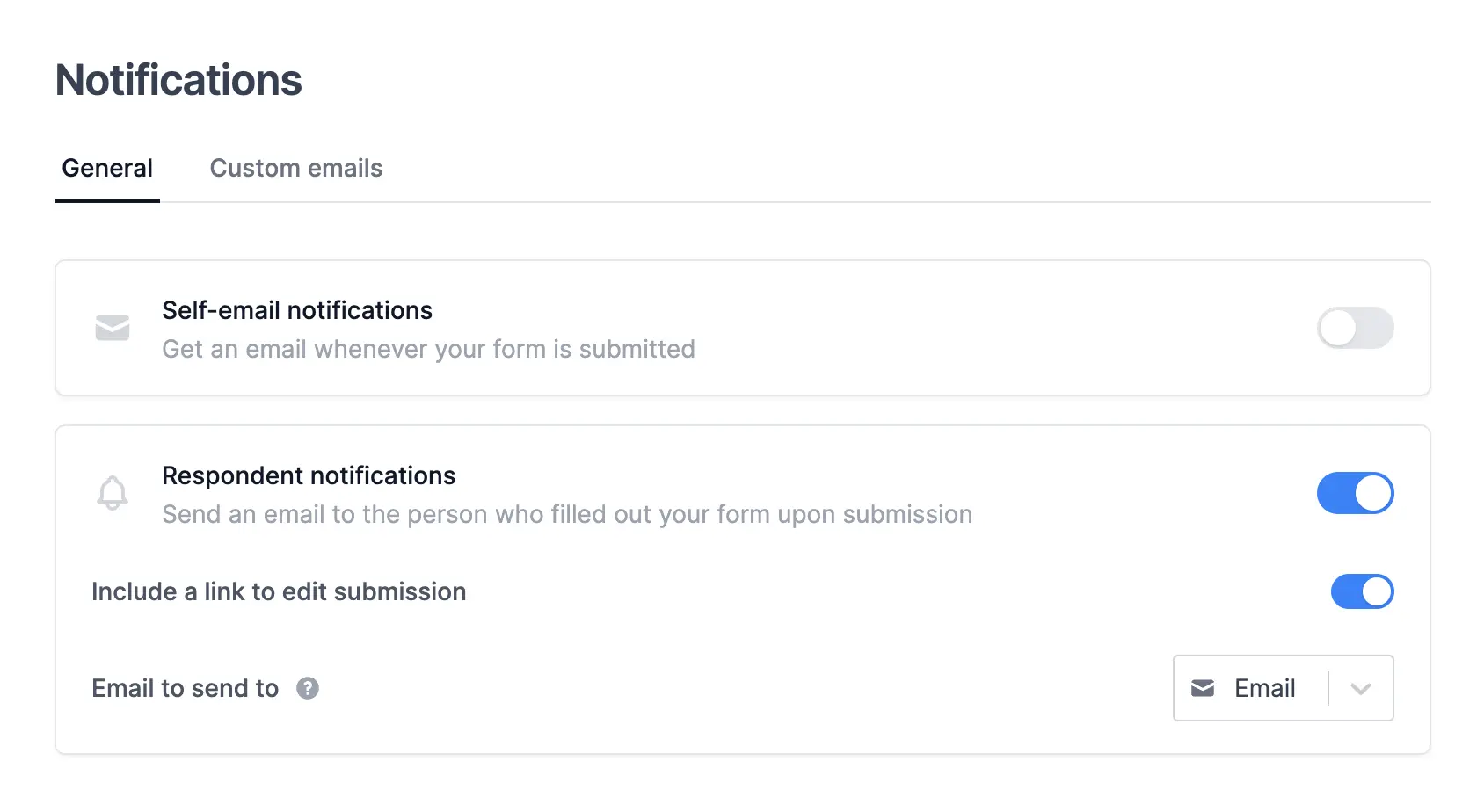Click the bell icon beside Respondent notifications
Viewport: 1477px width, 812px height.
point(113,493)
